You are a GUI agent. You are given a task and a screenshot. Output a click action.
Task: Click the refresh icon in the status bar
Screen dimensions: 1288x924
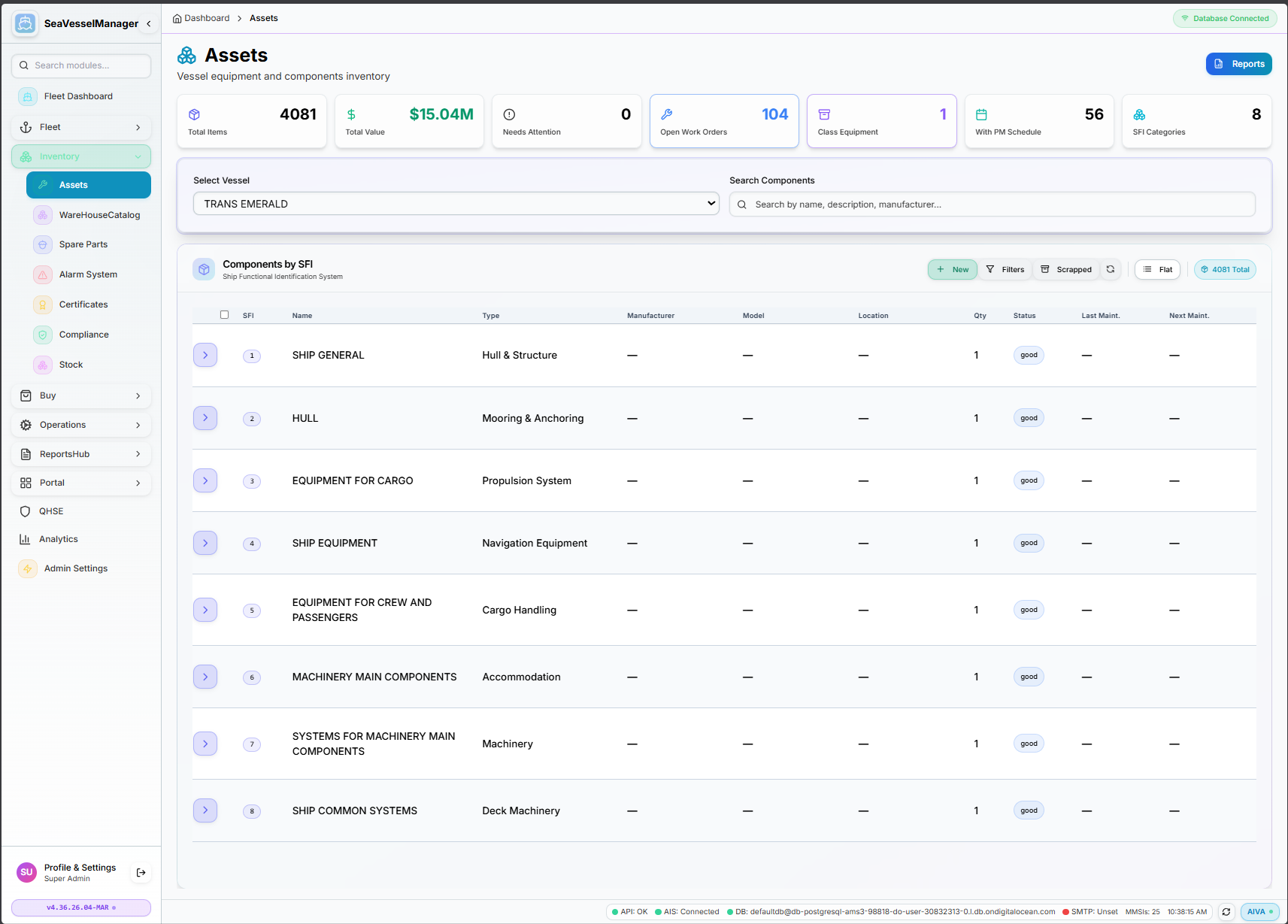pyautogui.click(x=1226, y=911)
